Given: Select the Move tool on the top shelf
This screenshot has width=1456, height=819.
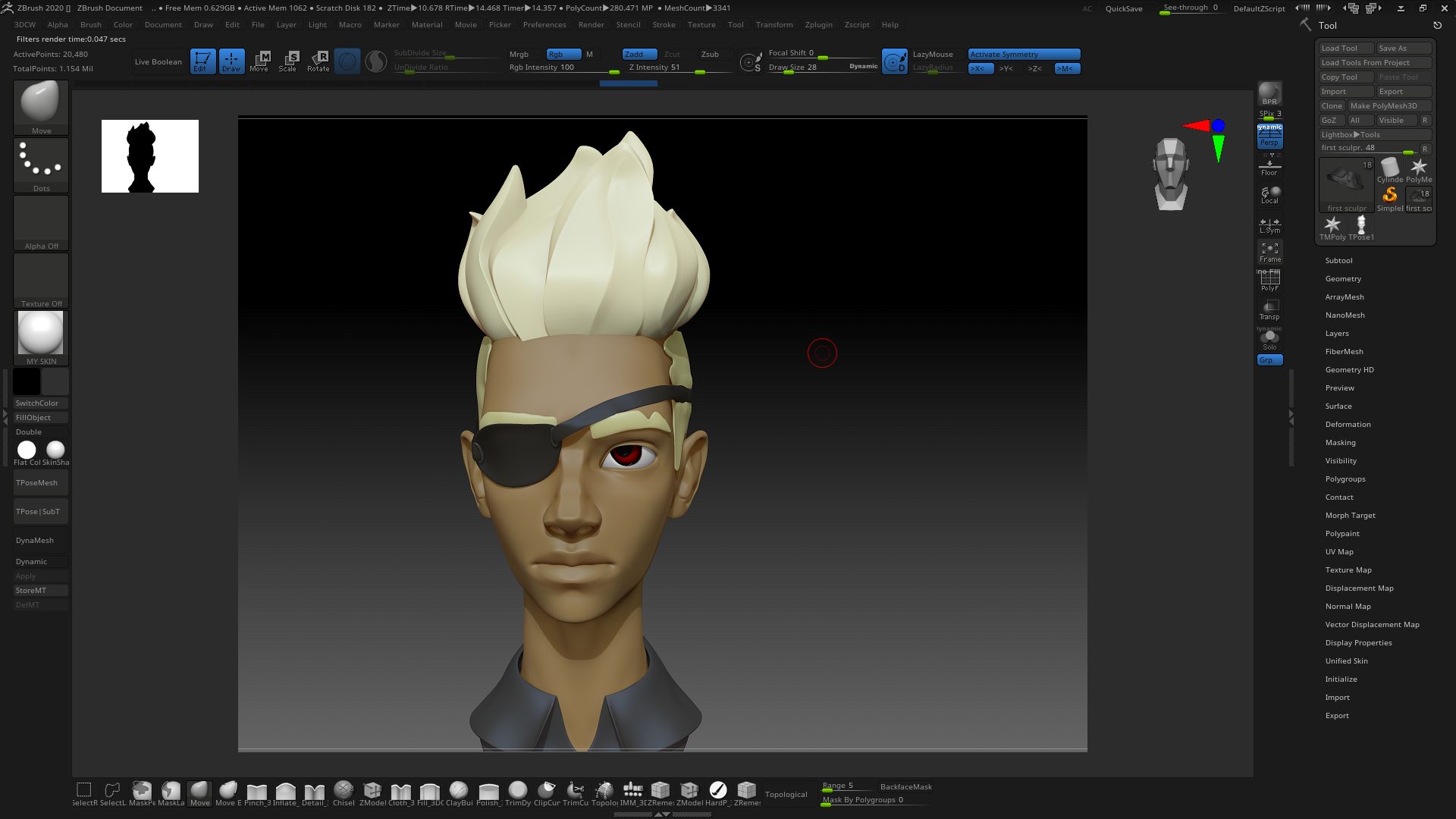Looking at the screenshot, I should [259, 61].
